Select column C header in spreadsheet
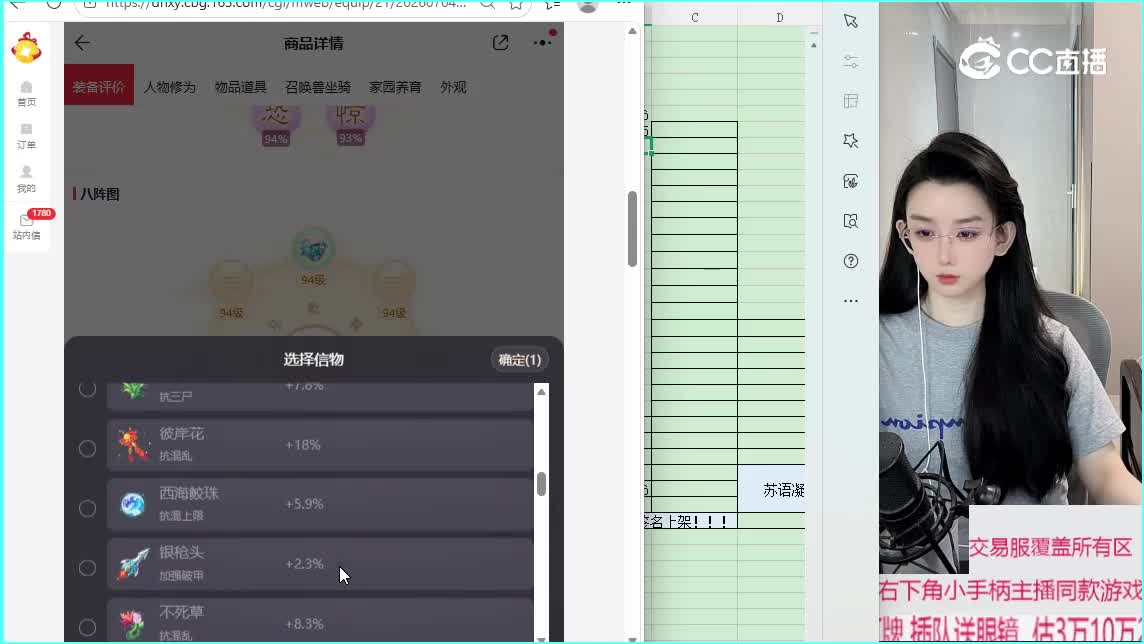This screenshot has height=644, width=1144. [695, 18]
